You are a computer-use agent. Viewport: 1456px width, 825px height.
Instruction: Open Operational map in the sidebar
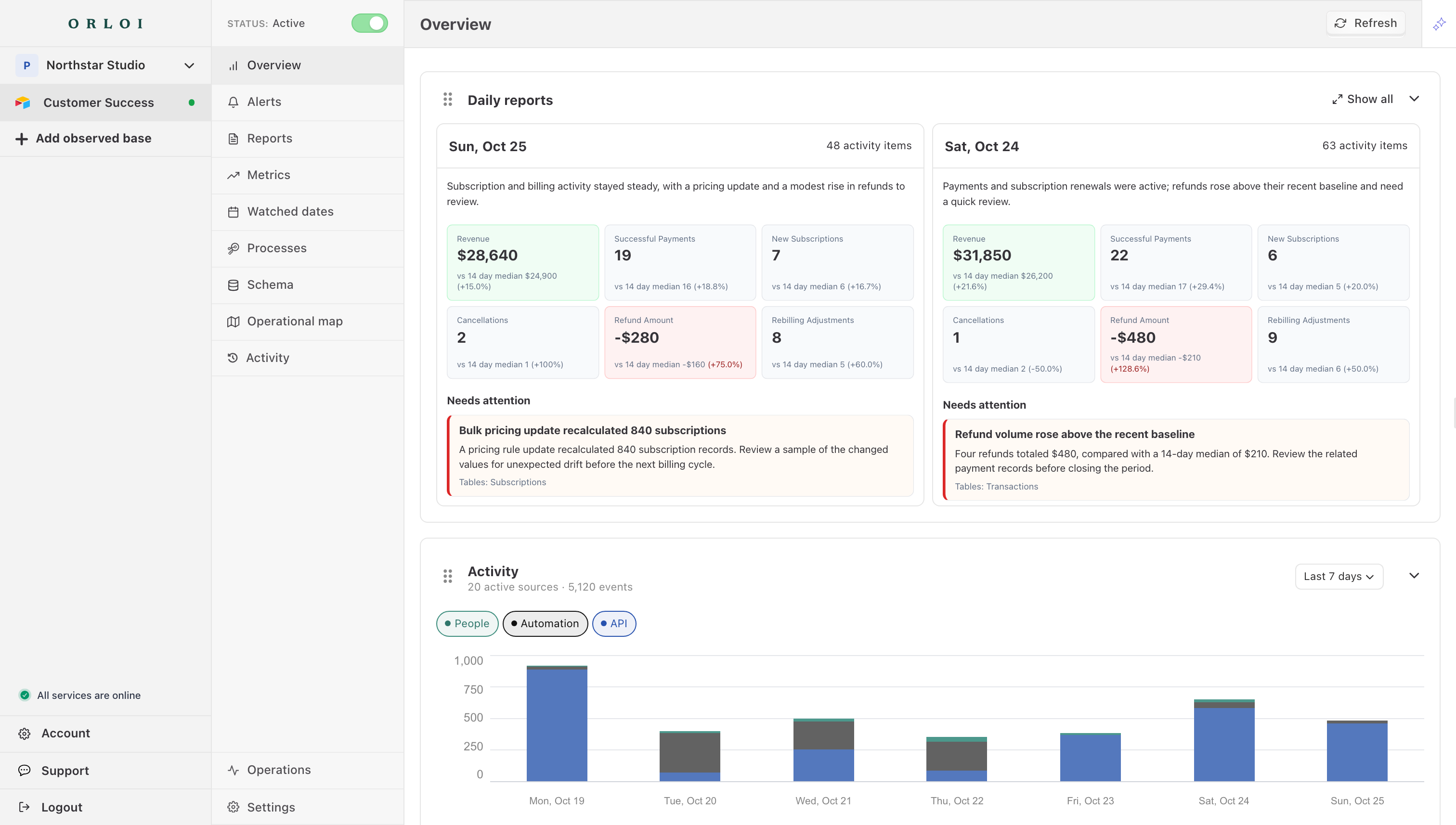[308, 321]
